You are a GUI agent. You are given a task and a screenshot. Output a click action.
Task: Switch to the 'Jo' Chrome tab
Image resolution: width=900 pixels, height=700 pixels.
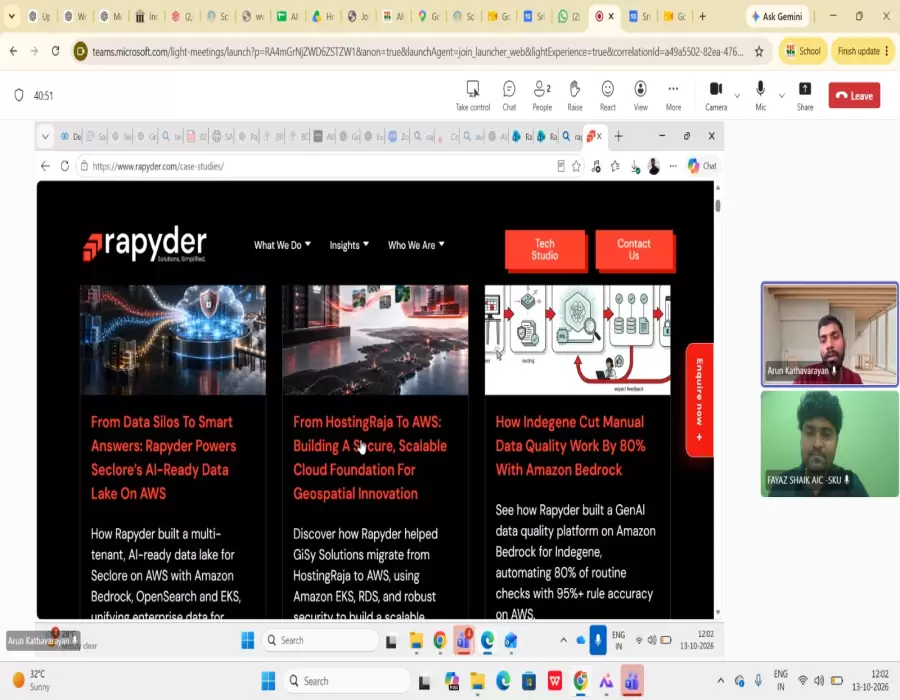(x=358, y=17)
